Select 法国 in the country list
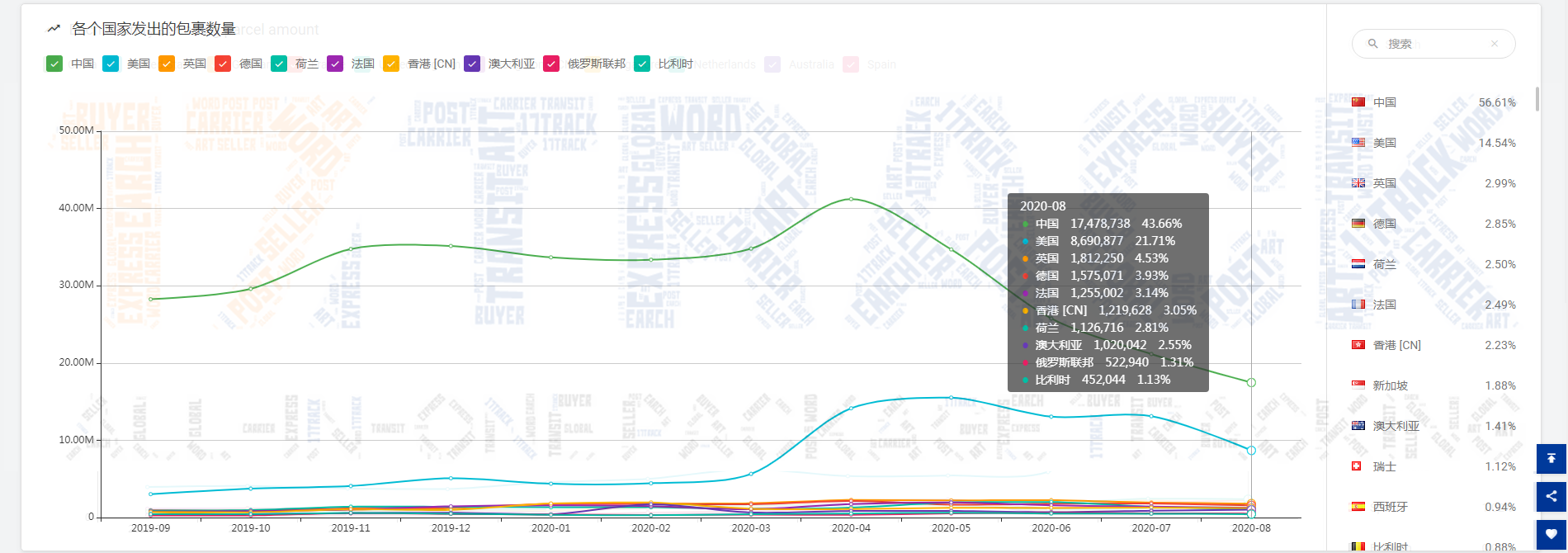 pyautogui.click(x=1385, y=305)
